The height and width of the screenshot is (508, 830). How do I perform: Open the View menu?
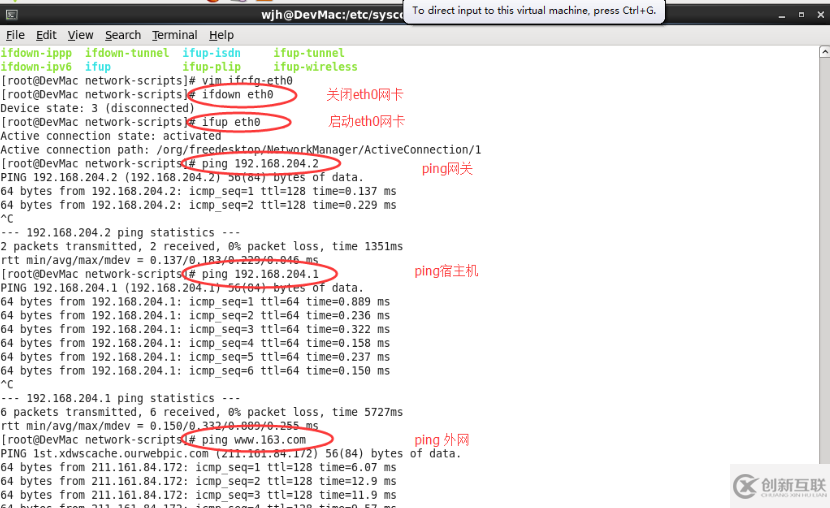click(80, 35)
